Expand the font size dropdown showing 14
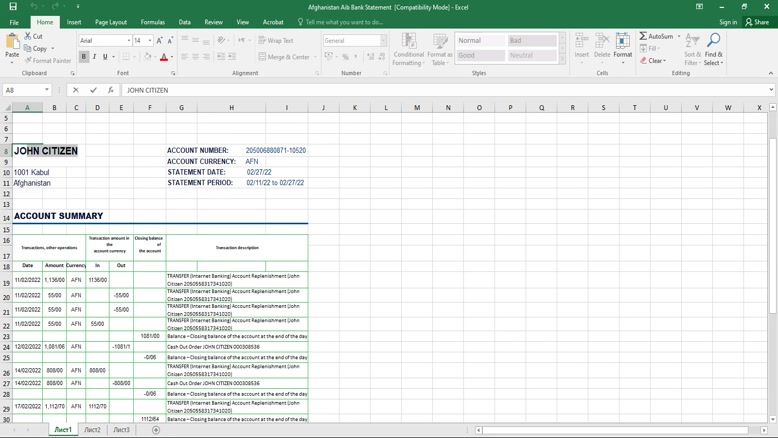This screenshot has height=438, width=778. click(150, 41)
